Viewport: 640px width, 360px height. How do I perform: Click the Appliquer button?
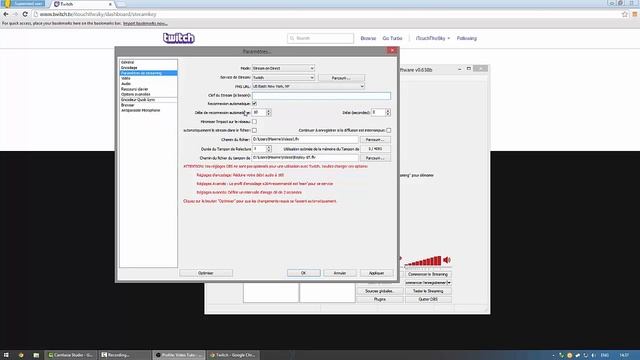[376, 273]
